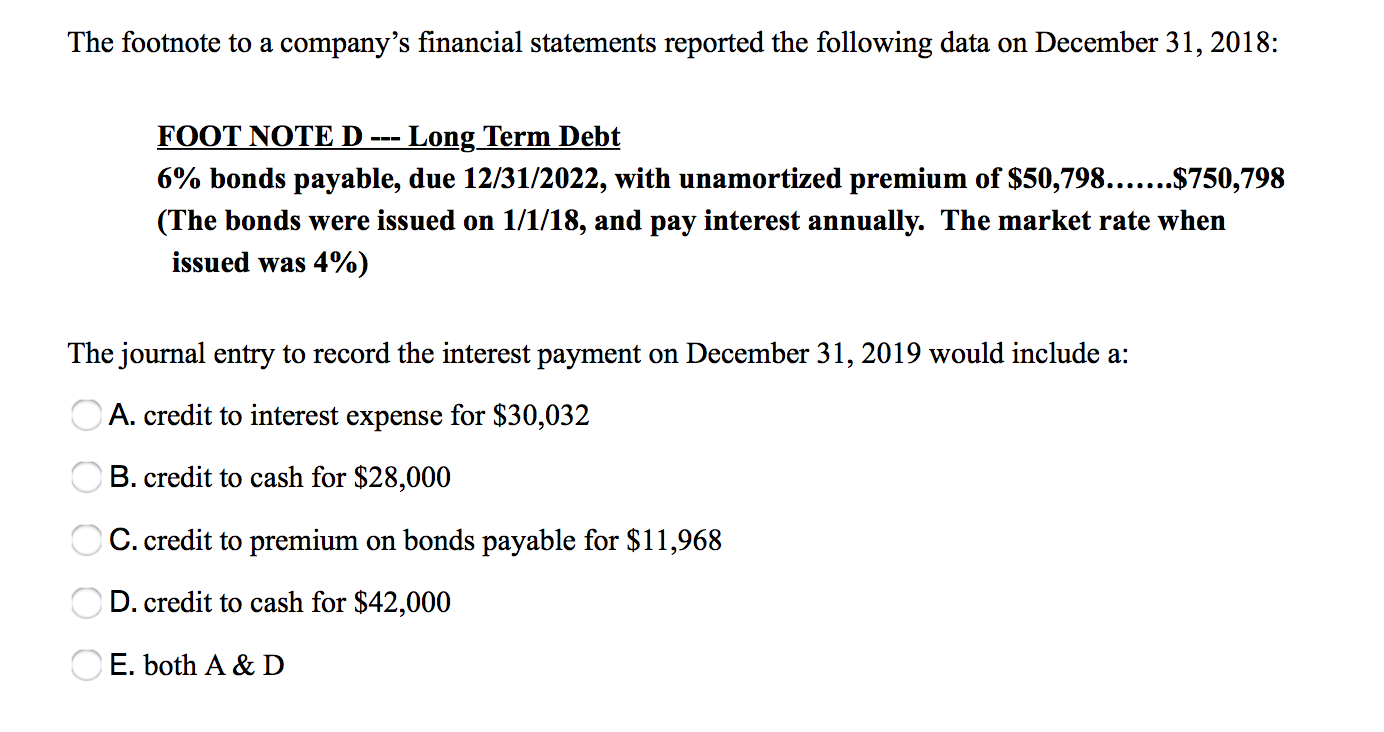Select radio button for answer E
The height and width of the screenshot is (732, 1384).
(x=86, y=664)
